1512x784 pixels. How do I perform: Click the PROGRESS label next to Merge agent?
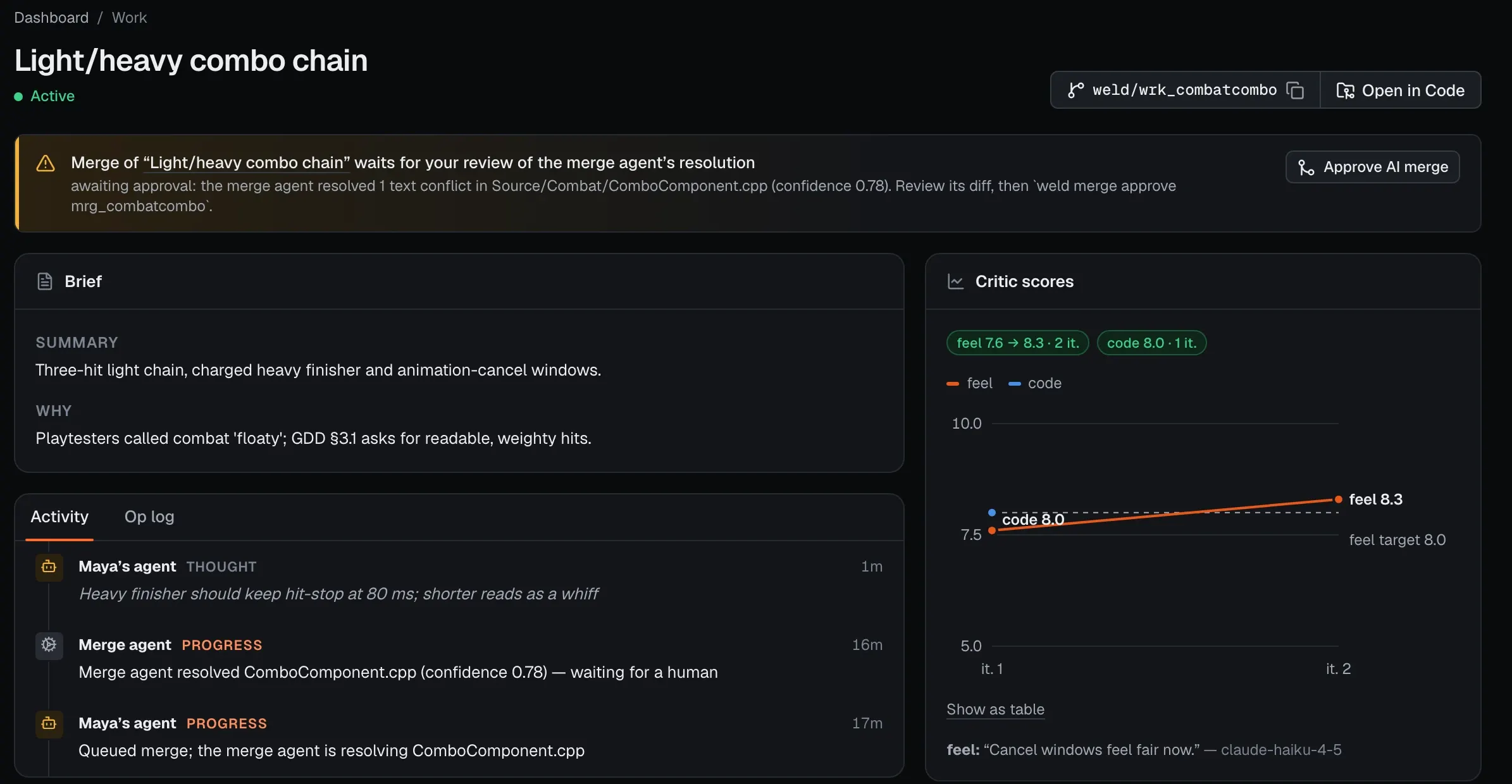(x=221, y=645)
